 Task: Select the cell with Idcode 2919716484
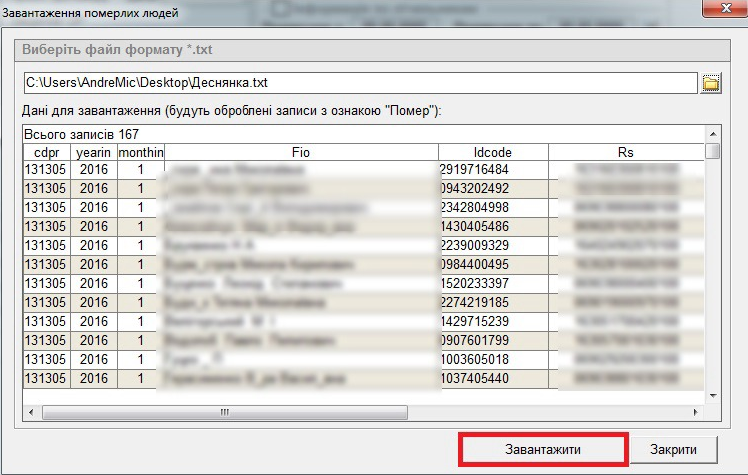[493, 170]
